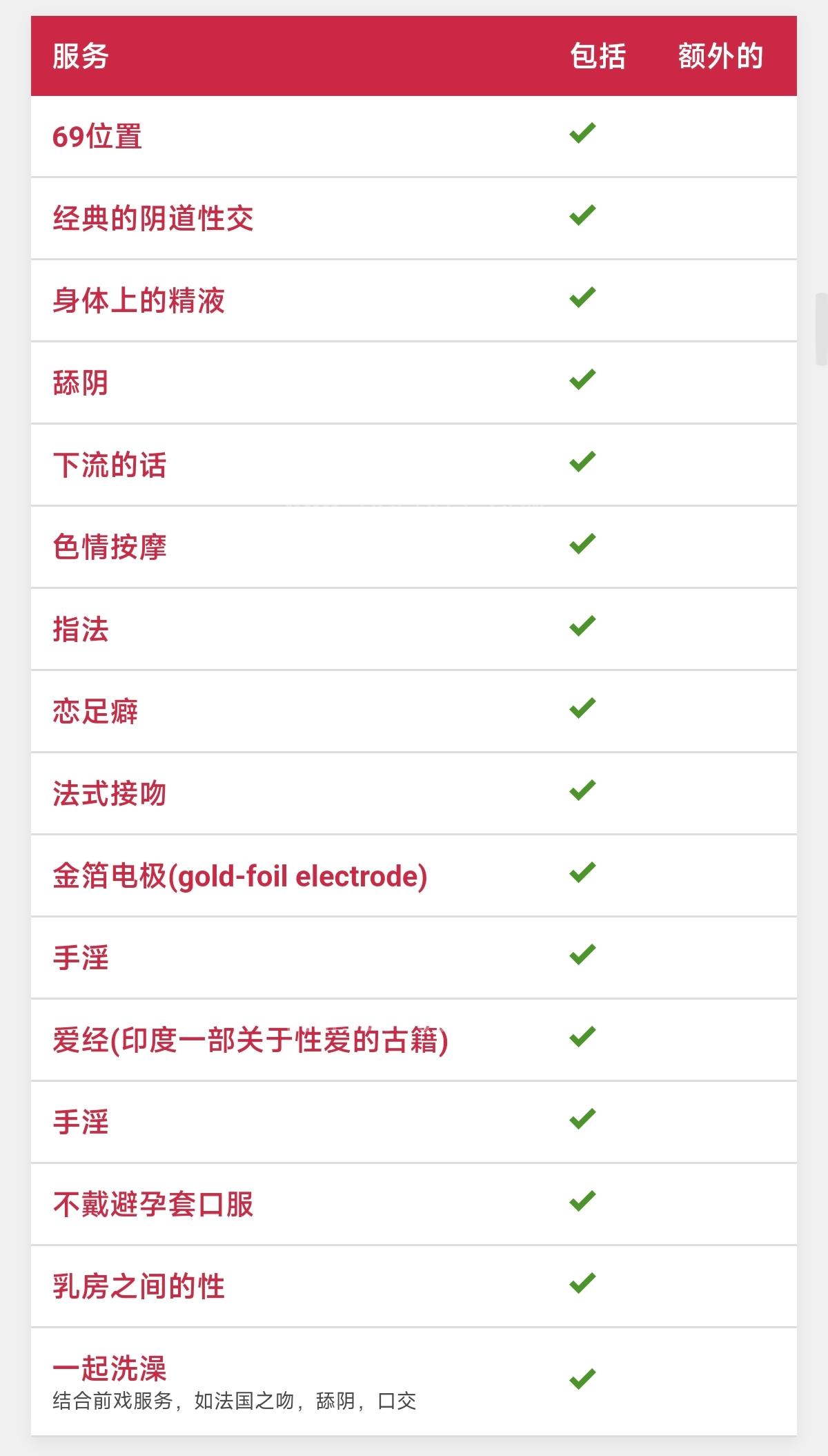The width and height of the screenshot is (828, 1456).
Task: Click the checkmark beside 爱经 entry
Action: [x=582, y=1036]
